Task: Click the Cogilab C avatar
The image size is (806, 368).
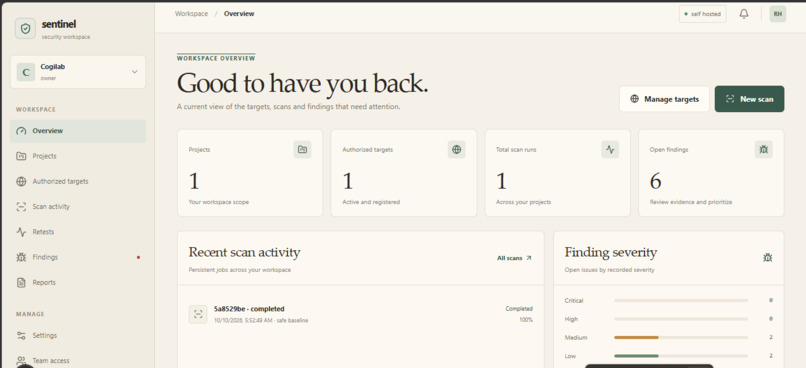Action: tap(26, 72)
